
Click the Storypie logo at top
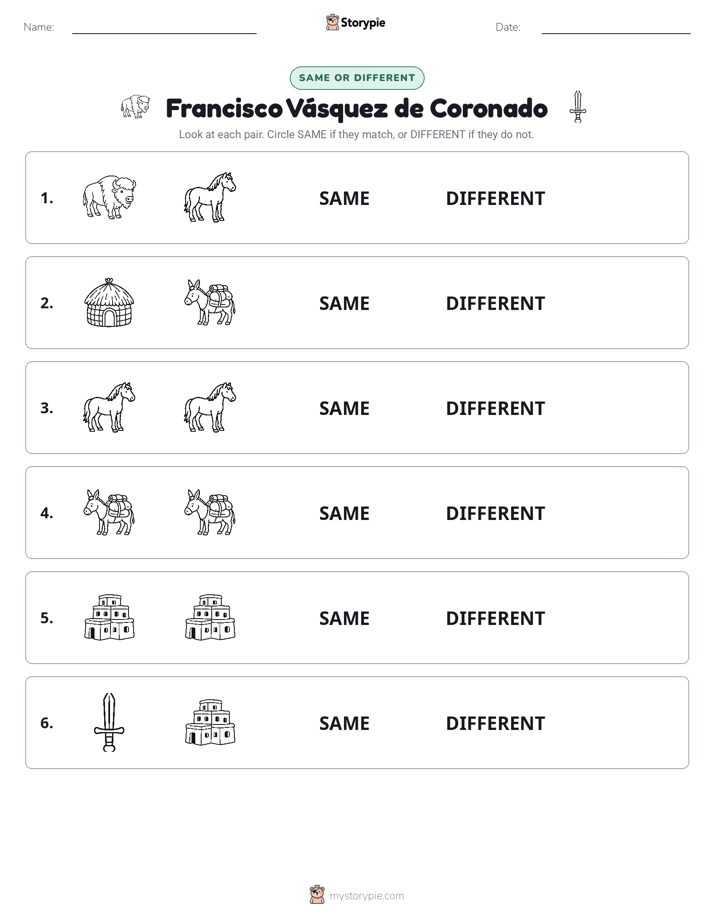tap(355, 22)
